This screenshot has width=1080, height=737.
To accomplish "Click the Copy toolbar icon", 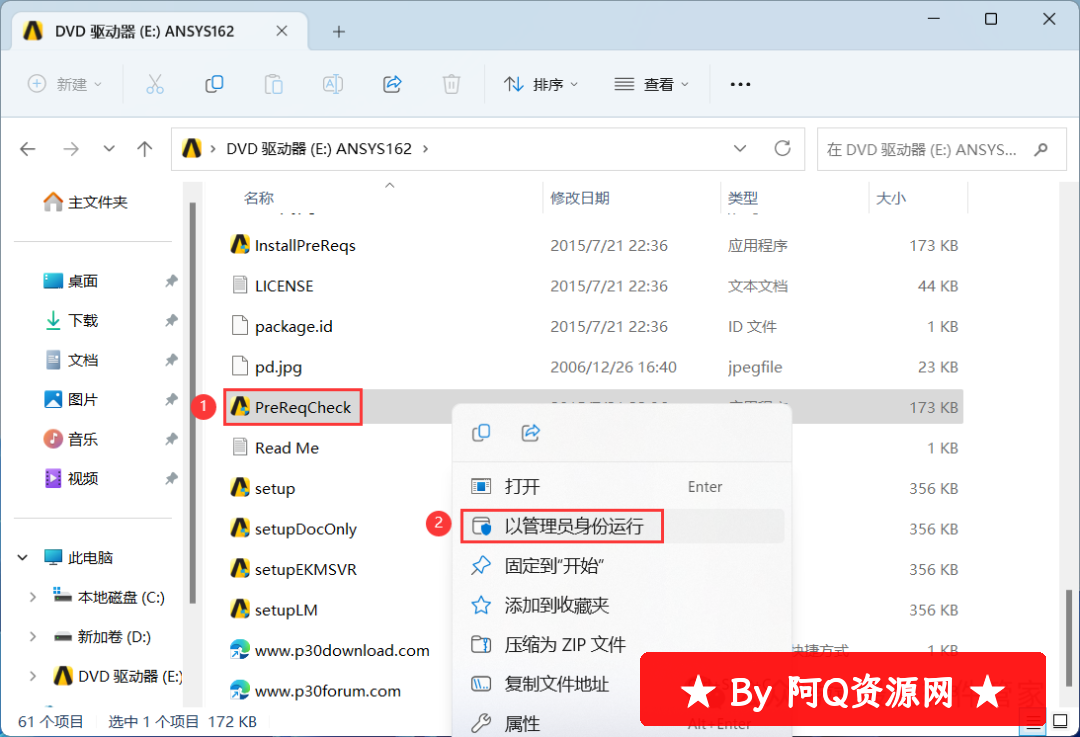I will pyautogui.click(x=214, y=84).
